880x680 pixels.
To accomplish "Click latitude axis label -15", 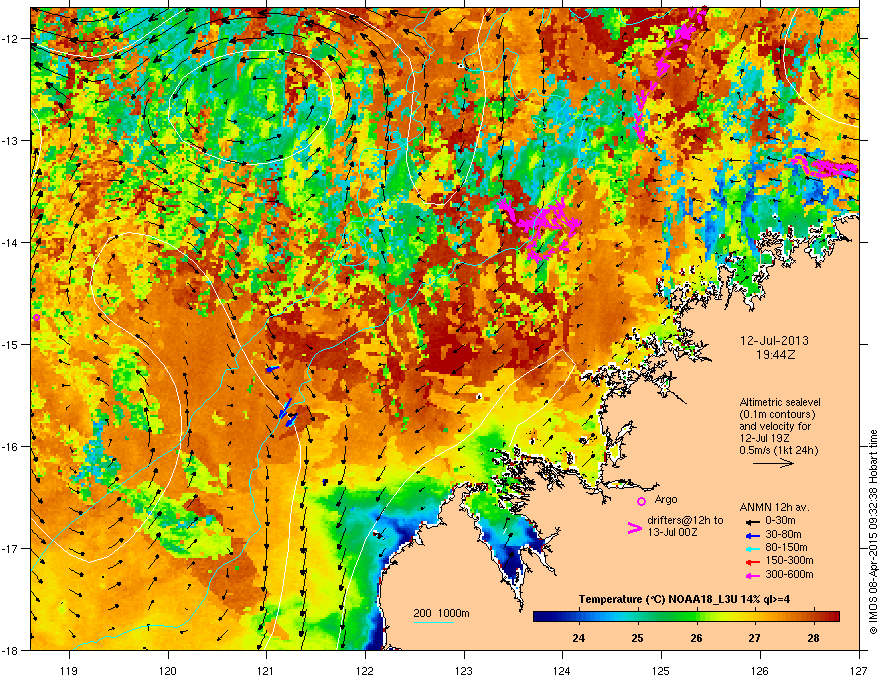I will [10, 344].
